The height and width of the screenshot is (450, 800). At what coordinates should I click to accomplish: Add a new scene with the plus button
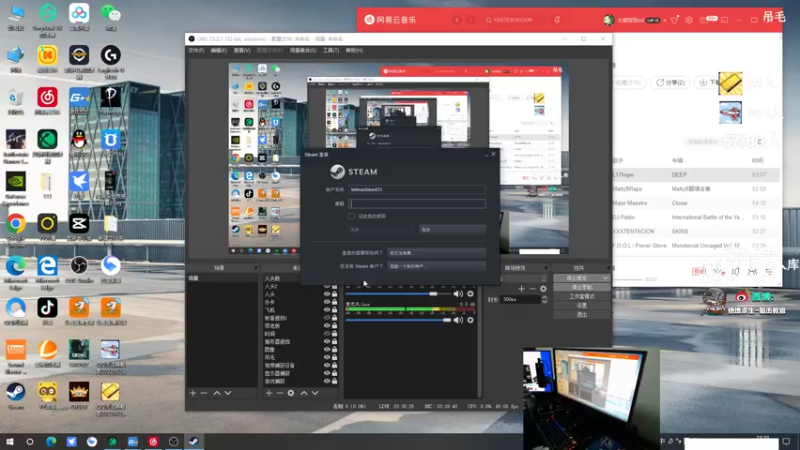(193, 393)
